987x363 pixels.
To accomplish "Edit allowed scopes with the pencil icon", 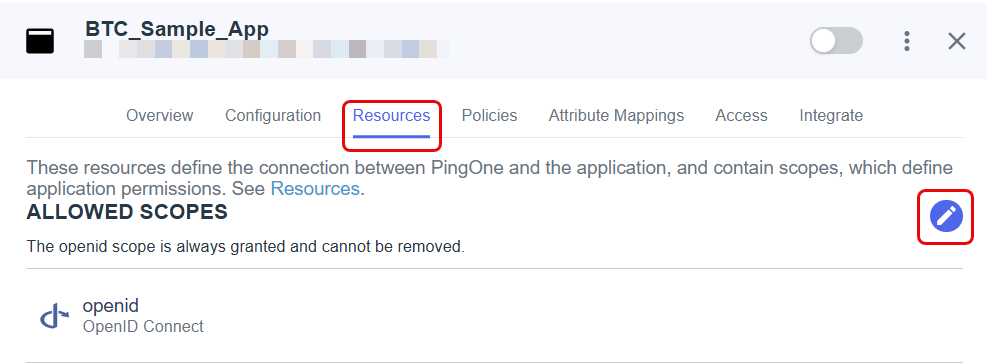I will coord(945,217).
